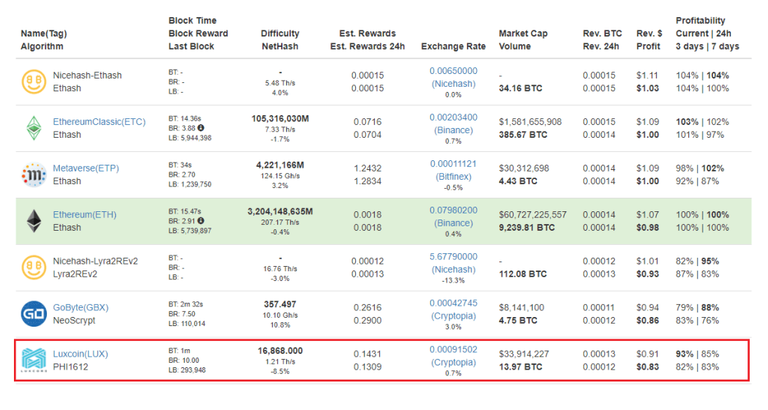Click the Nicehash-Lyra2REv2 smiley coin icon
768x410 pixels.
pyautogui.click(x=34, y=267)
